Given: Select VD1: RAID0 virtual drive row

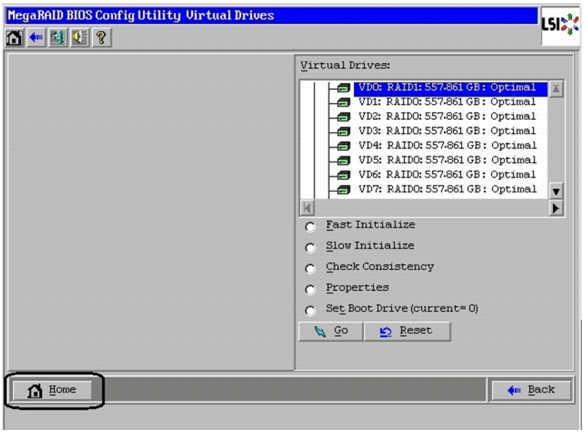Looking at the screenshot, I should click(x=447, y=102).
